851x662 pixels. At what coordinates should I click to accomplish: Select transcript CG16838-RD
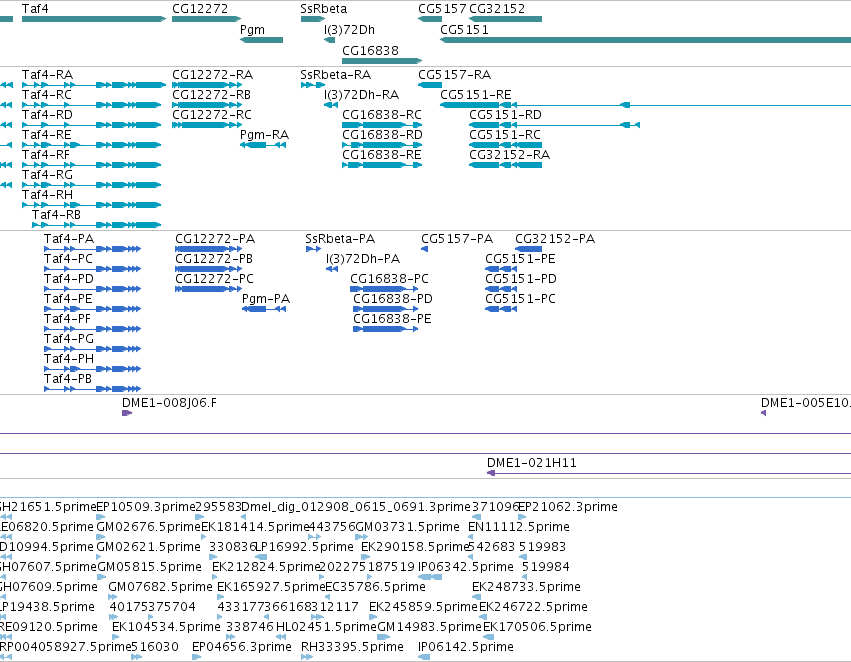pos(382,145)
